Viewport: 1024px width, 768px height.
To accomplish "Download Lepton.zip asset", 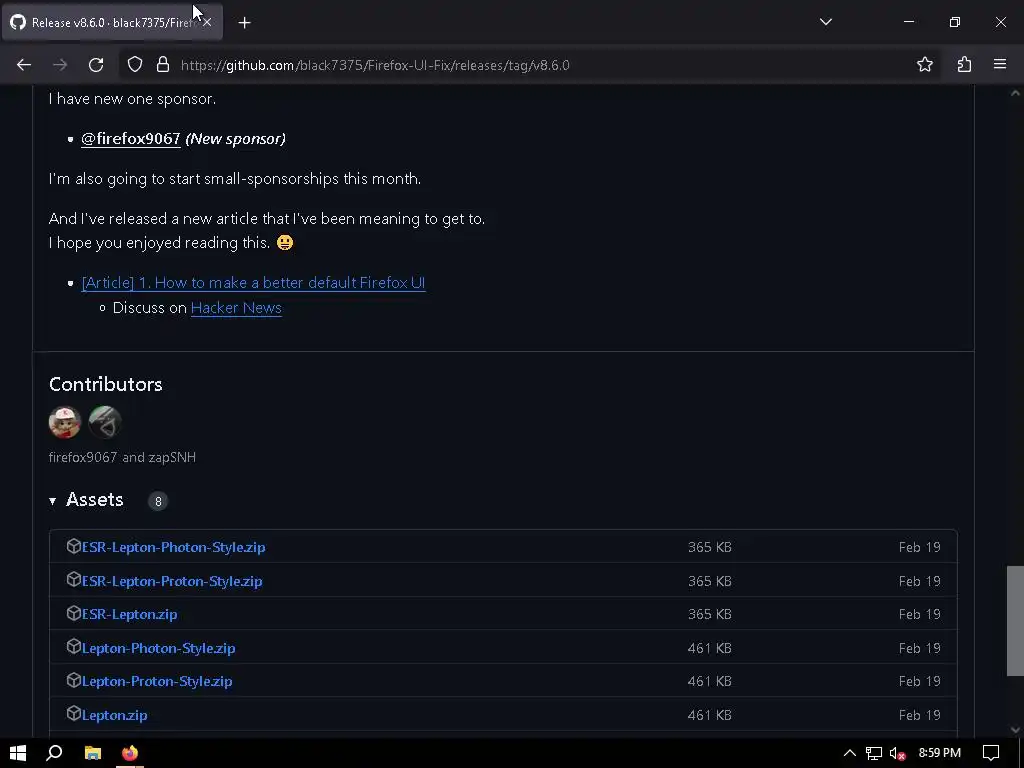I will pos(114,715).
